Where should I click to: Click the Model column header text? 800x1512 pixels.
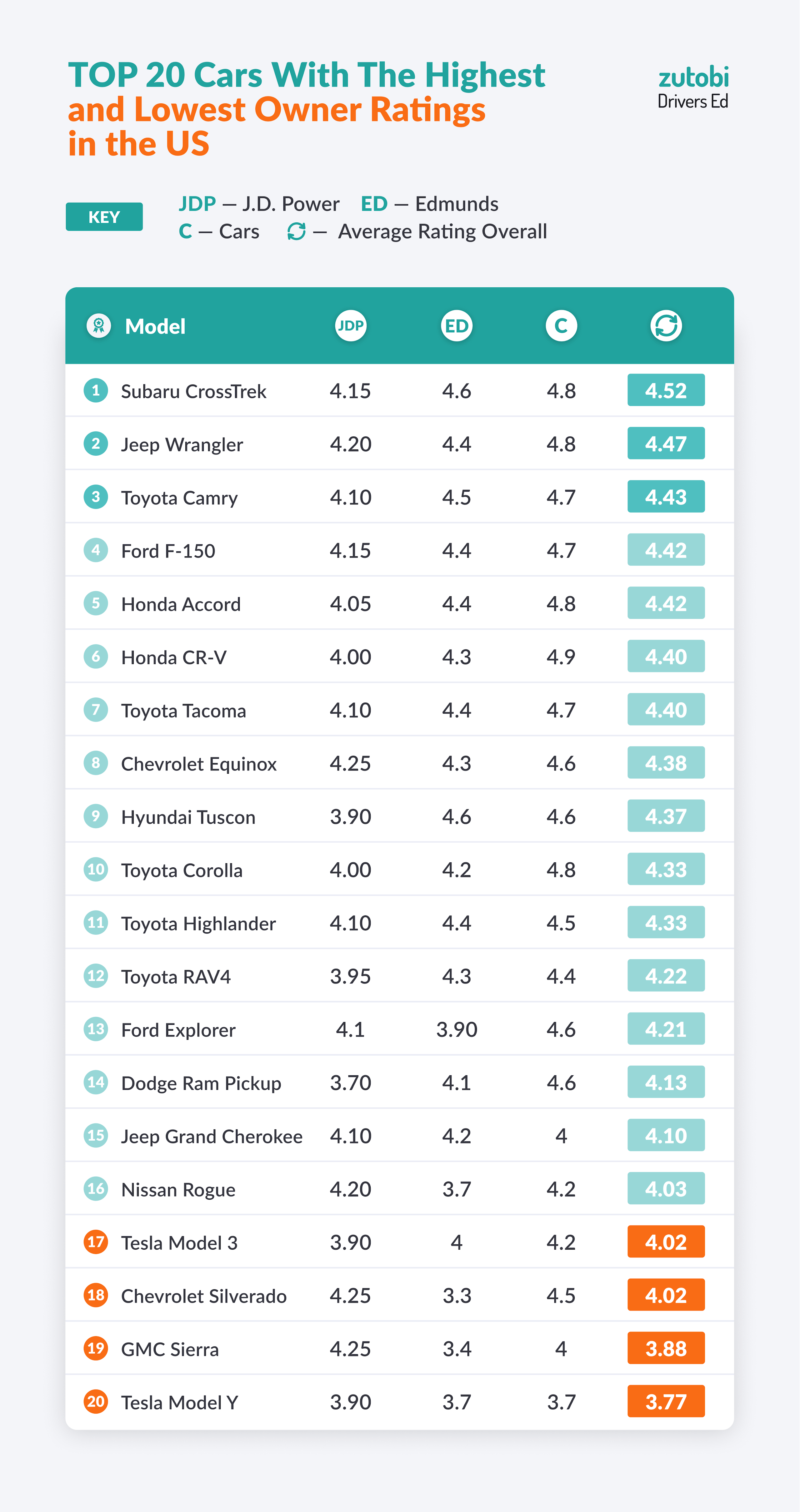coord(155,326)
